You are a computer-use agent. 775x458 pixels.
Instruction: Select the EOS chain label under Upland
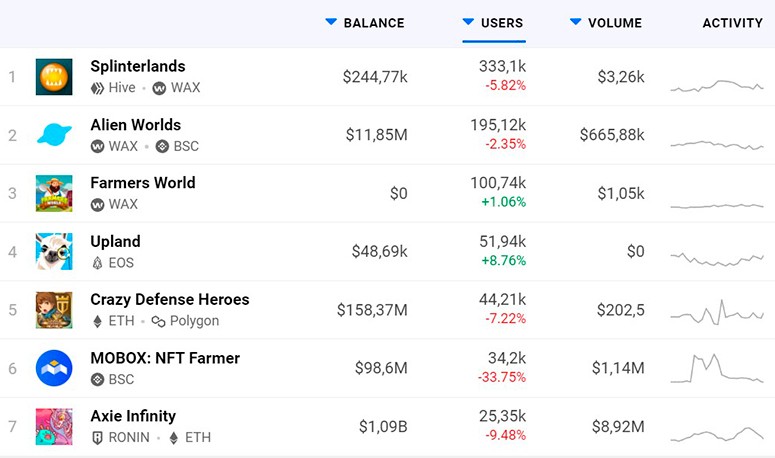(x=121, y=263)
